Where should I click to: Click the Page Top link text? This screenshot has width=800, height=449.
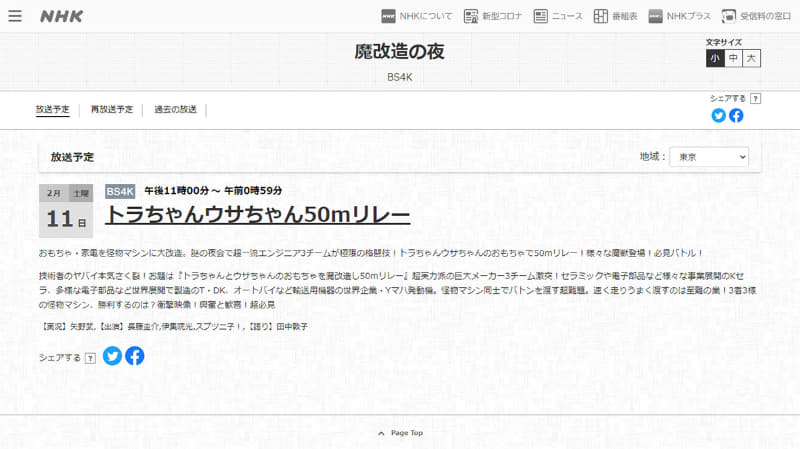(x=407, y=433)
